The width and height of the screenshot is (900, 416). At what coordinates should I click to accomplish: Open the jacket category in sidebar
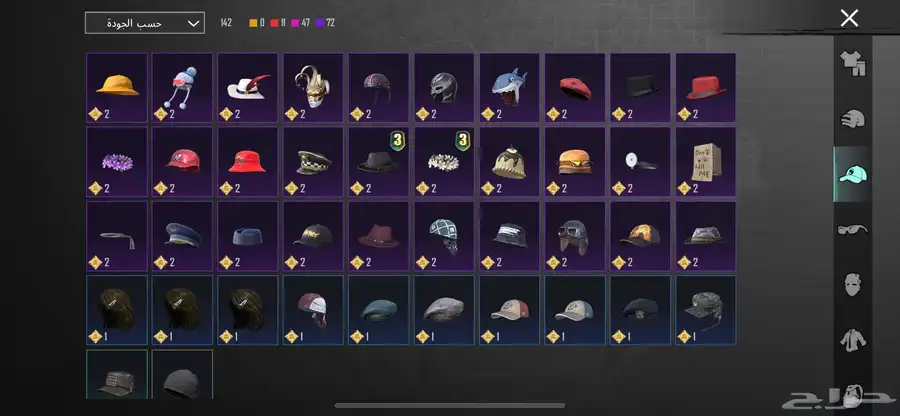click(852, 340)
